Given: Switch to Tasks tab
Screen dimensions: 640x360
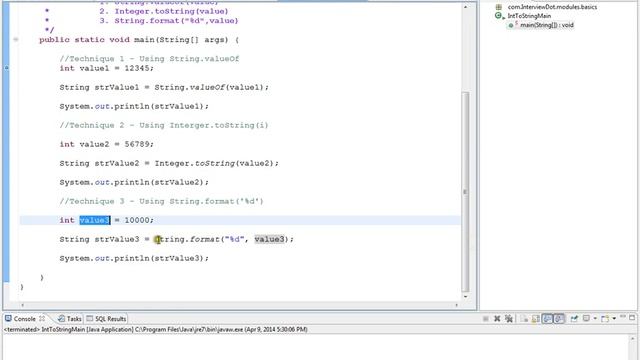Looking at the screenshot, I should pos(69,319).
